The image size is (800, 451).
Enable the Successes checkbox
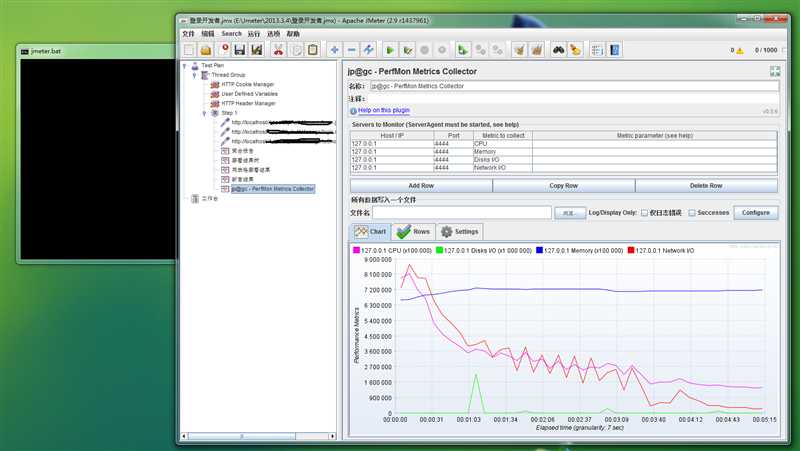pos(692,213)
